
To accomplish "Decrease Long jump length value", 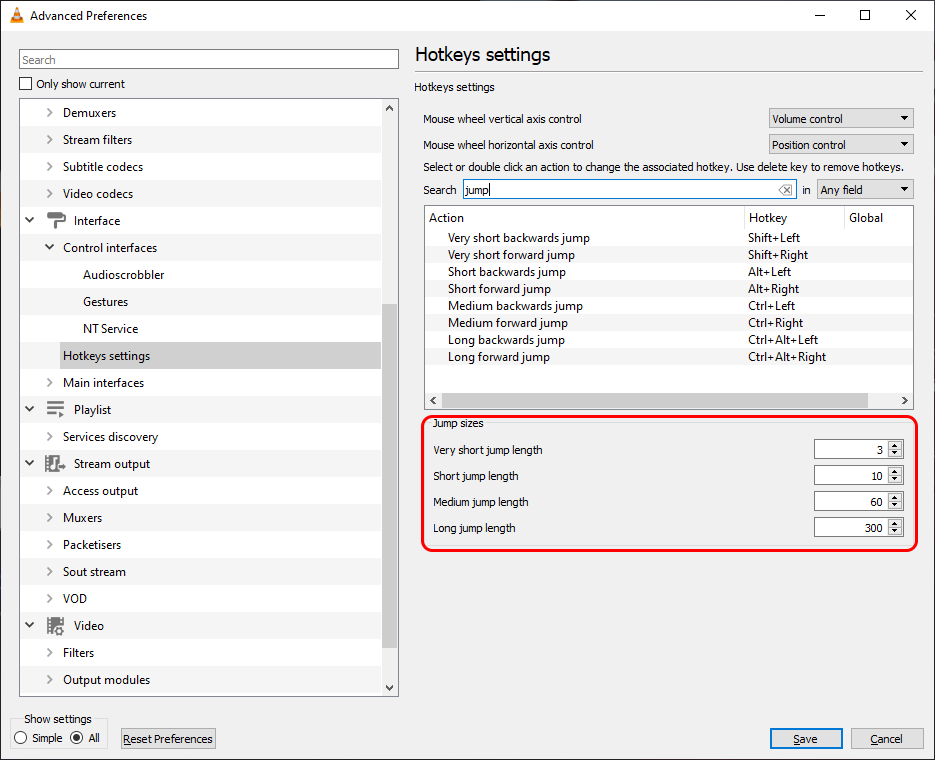I will coord(894,532).
